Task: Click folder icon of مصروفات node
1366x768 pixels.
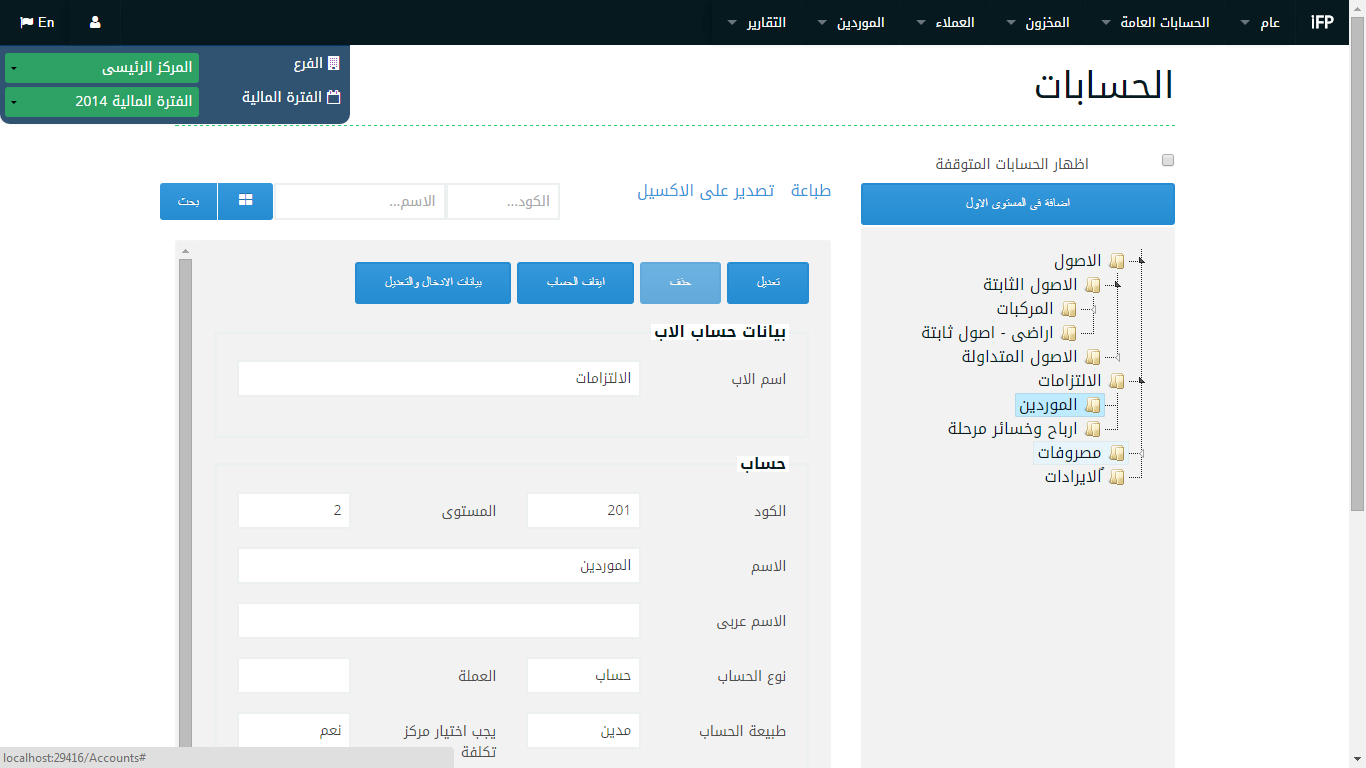Action: 1117,454
